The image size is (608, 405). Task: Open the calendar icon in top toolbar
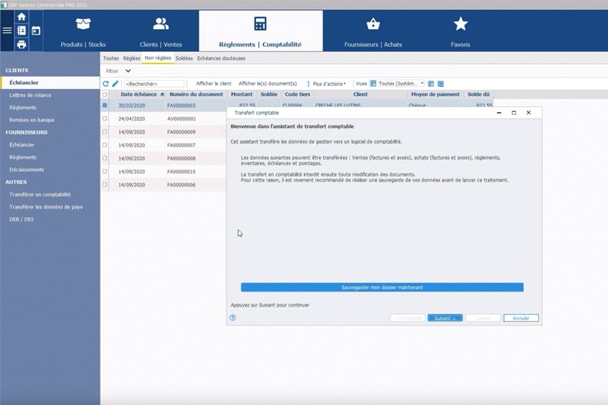tap(35, 31)
